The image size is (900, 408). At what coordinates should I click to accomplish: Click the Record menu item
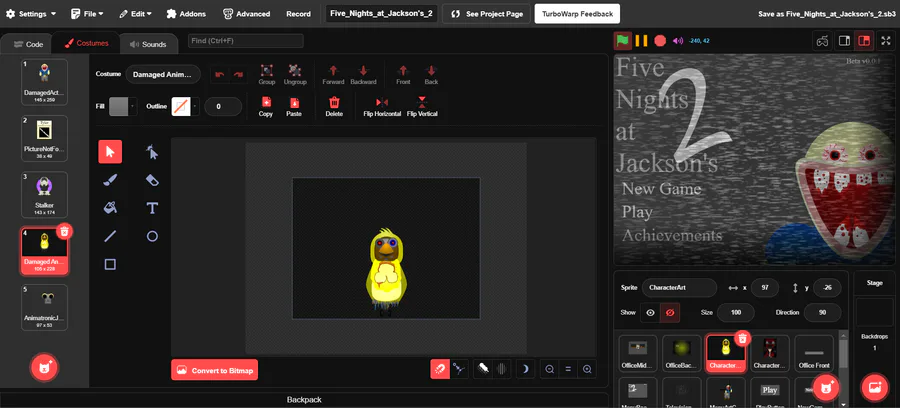(x=298, y=14)
